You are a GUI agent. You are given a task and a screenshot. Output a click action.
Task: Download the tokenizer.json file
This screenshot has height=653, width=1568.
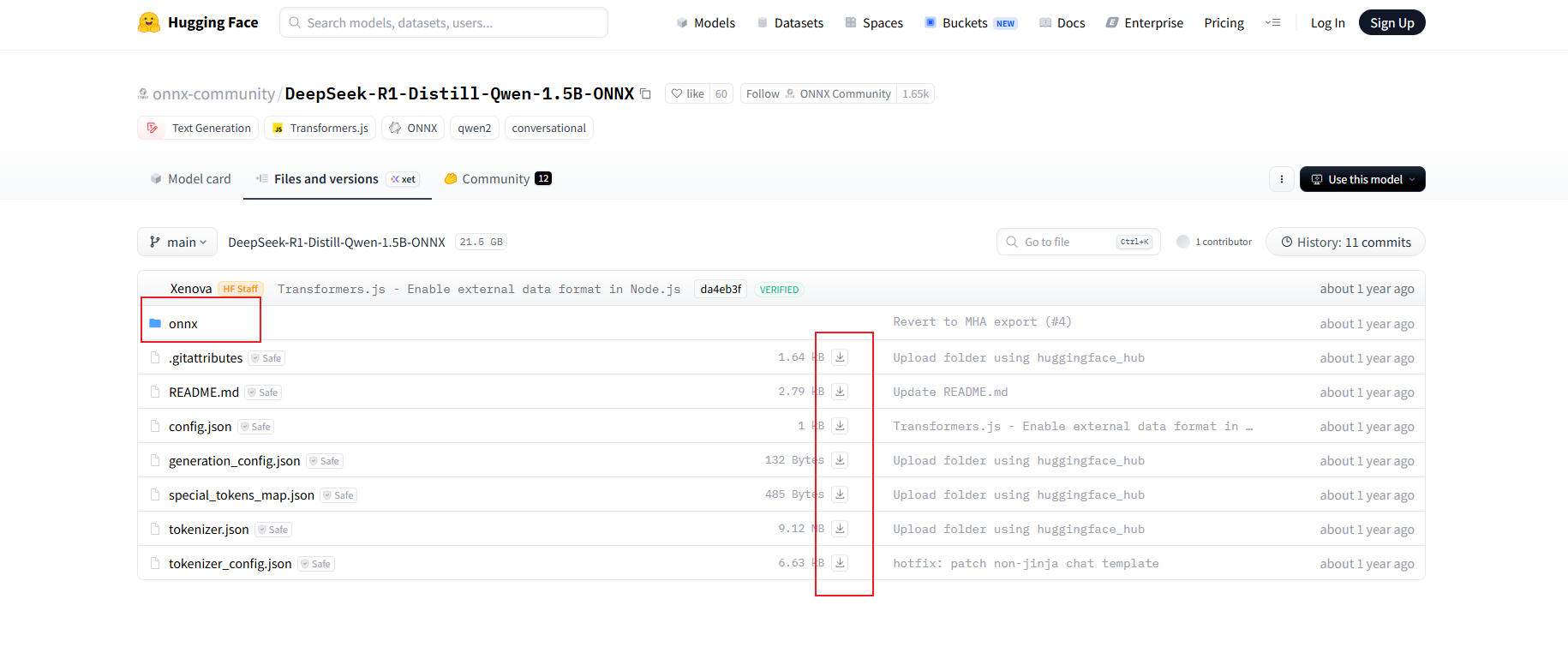pos(840,529)
